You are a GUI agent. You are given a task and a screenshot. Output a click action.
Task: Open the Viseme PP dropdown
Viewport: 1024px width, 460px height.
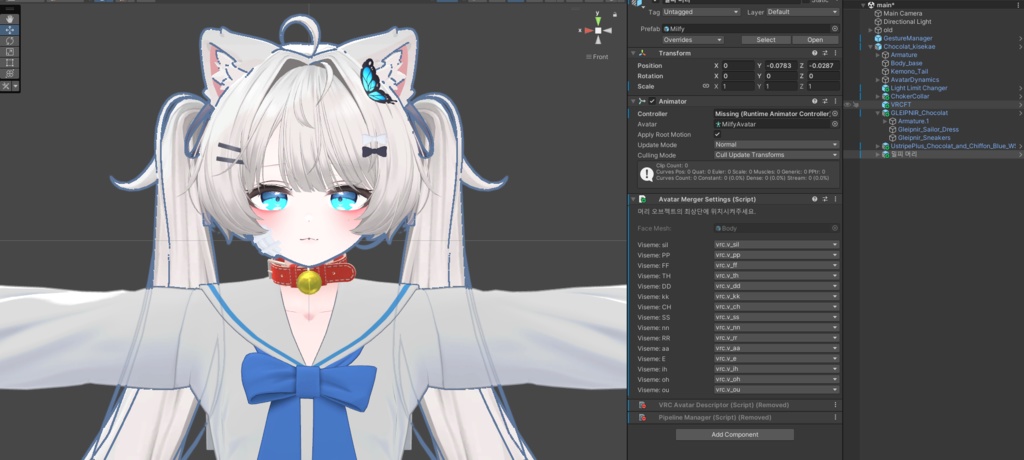776,255
